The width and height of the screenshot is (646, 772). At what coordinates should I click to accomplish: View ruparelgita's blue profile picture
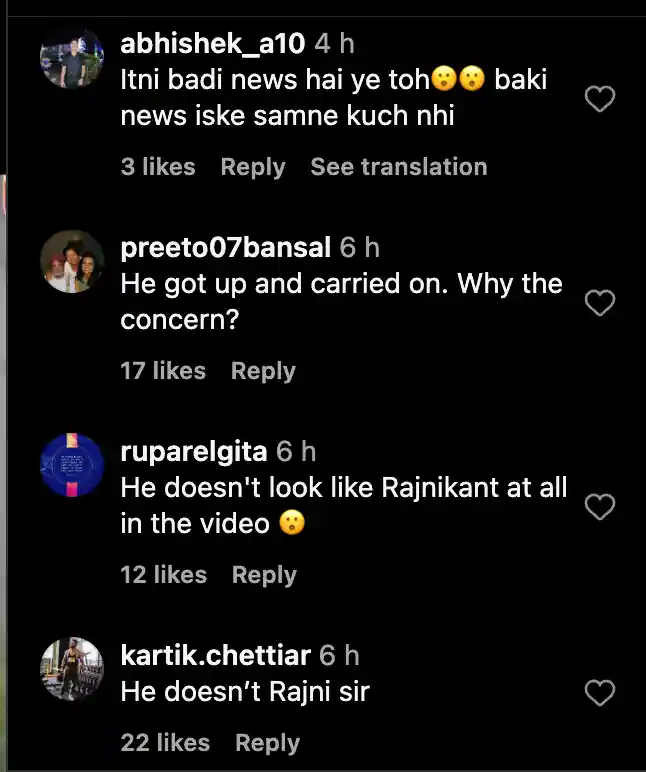(72, 466)
